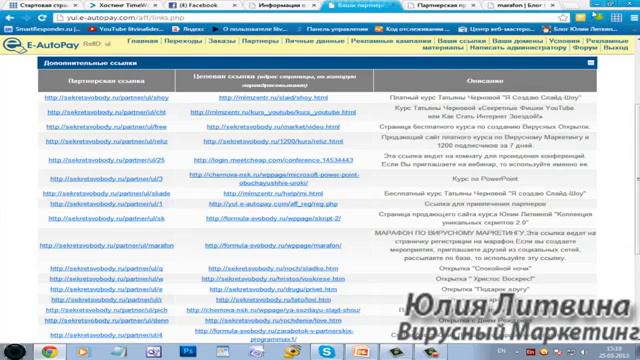The width and height of the screenshot is (640, 360).
Task: Open the Chrome menu icon at far right
Action: (634, 18)
